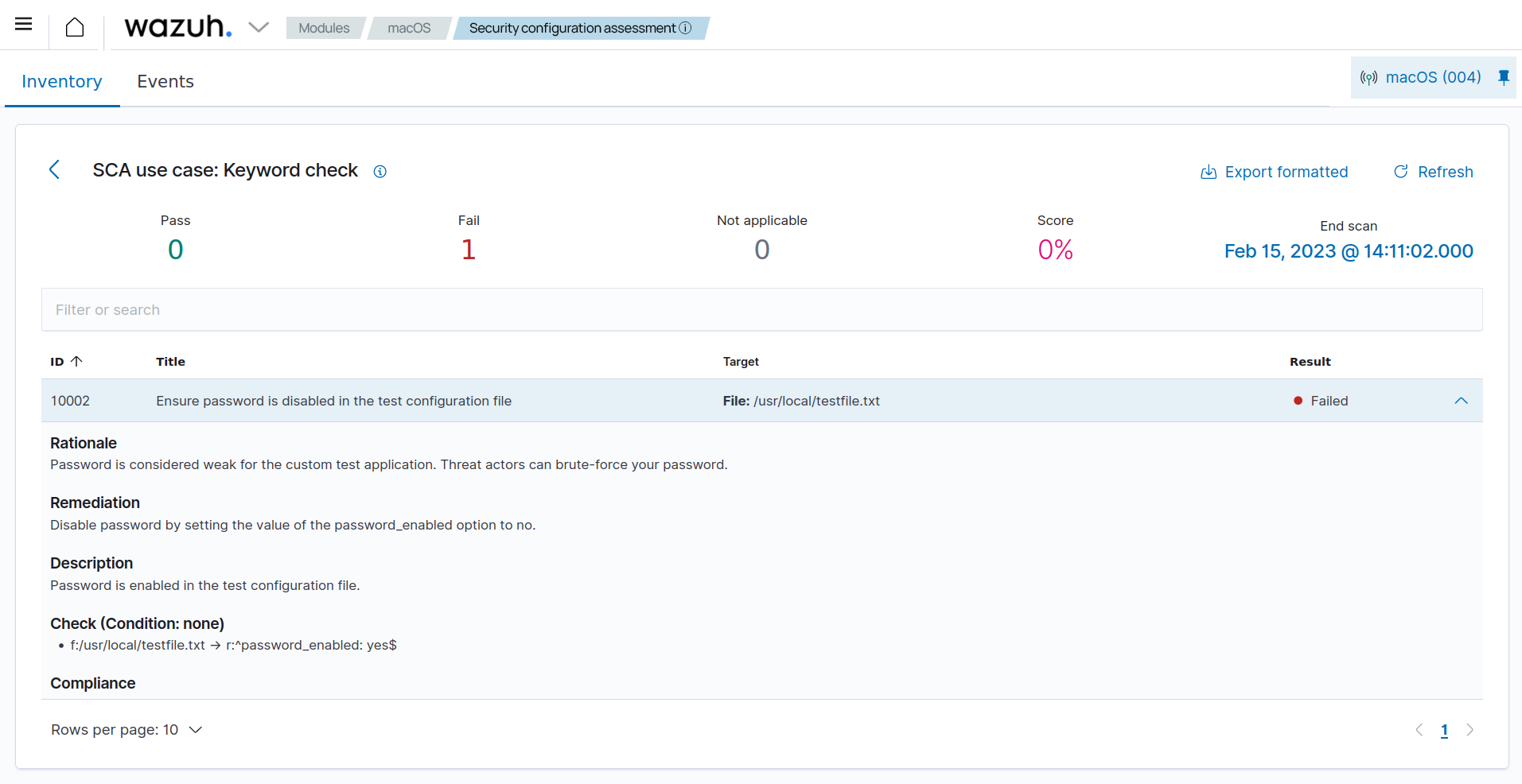Go back with the left chevron

(x=55, y=169)
